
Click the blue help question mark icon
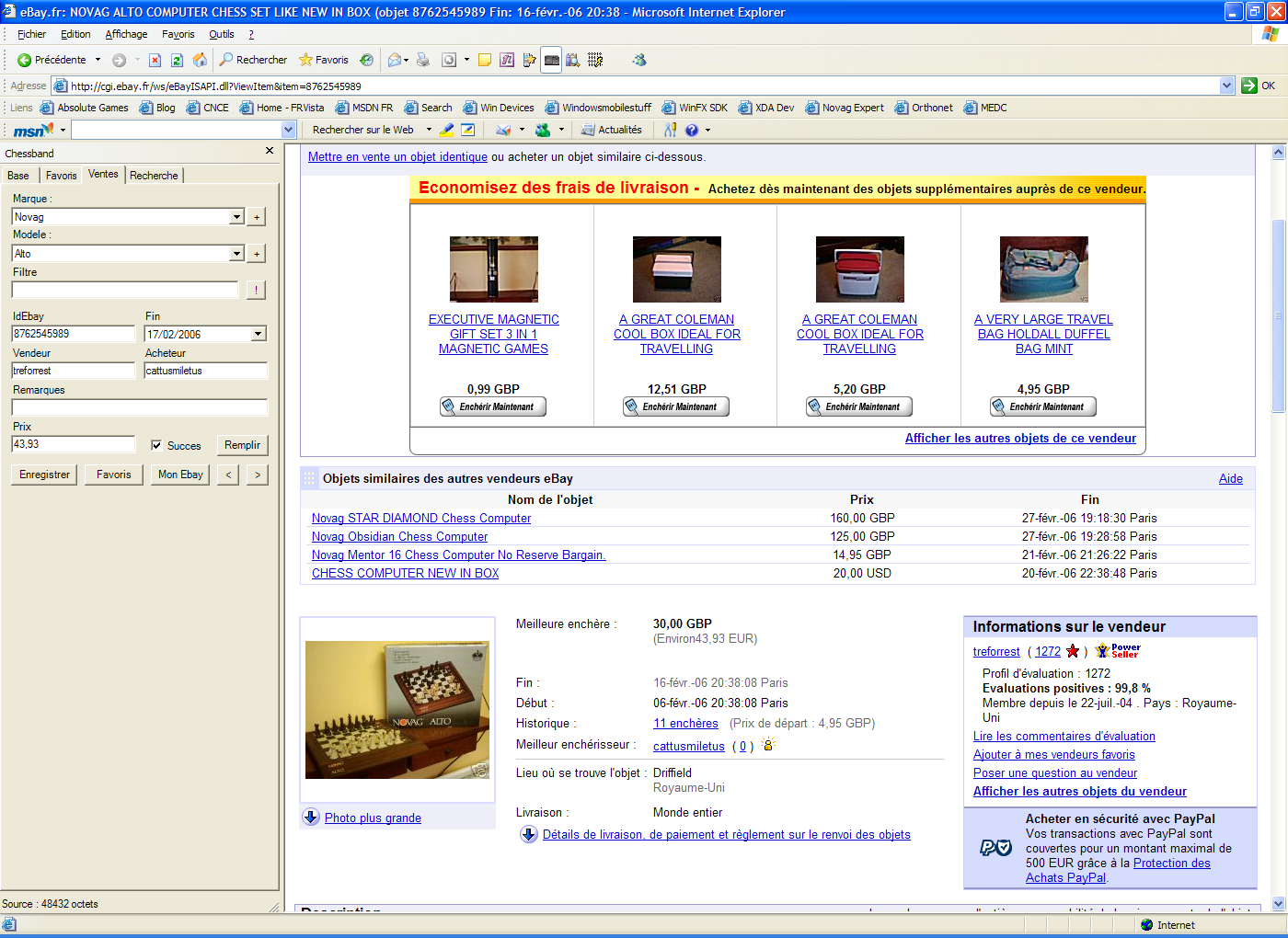692,131
